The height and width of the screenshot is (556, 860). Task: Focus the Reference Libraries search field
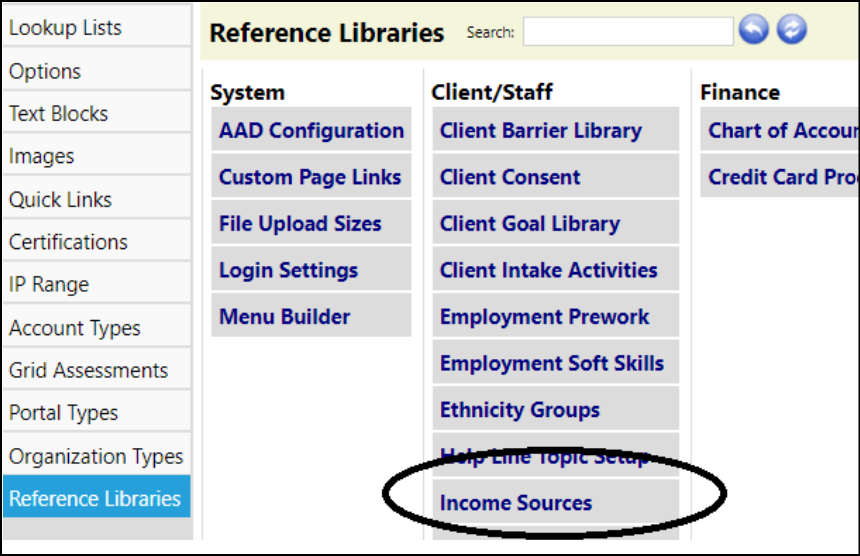(x=628, y=31)
